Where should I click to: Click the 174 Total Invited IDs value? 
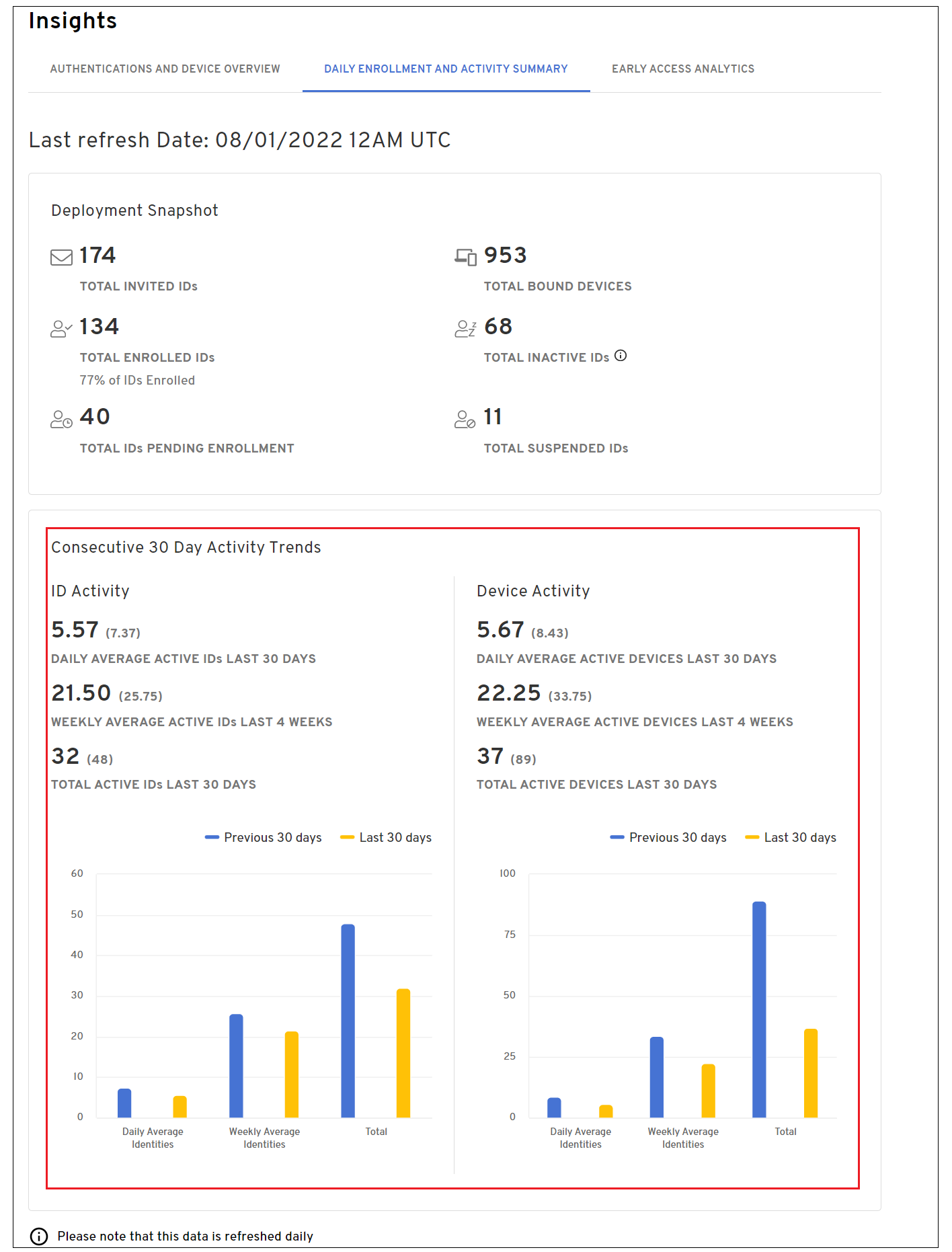tap(97, 256)
